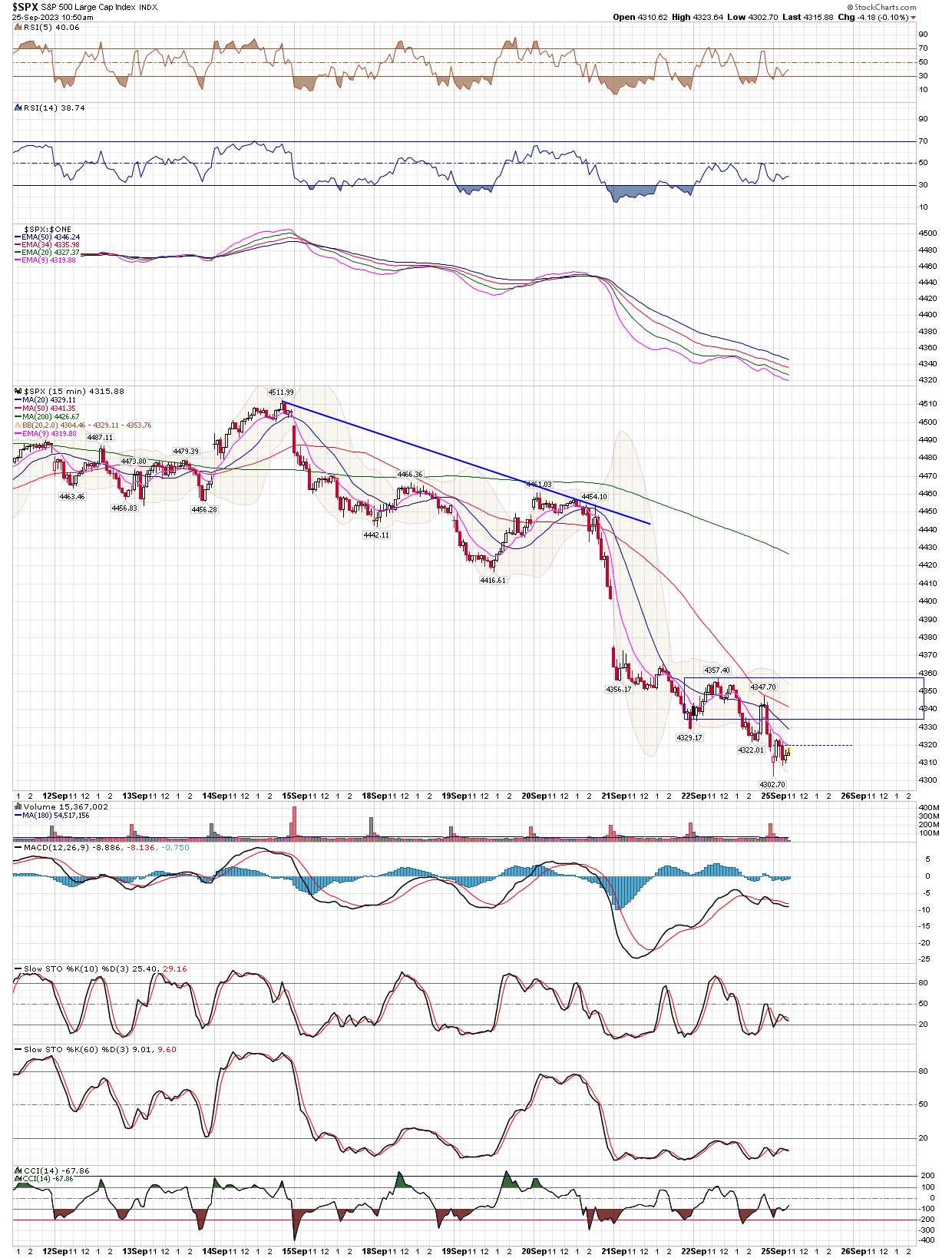Click the MACD(12,26,9) -8.886 legend label
The image size is (952, 1258).
click(x=71, y=848)
